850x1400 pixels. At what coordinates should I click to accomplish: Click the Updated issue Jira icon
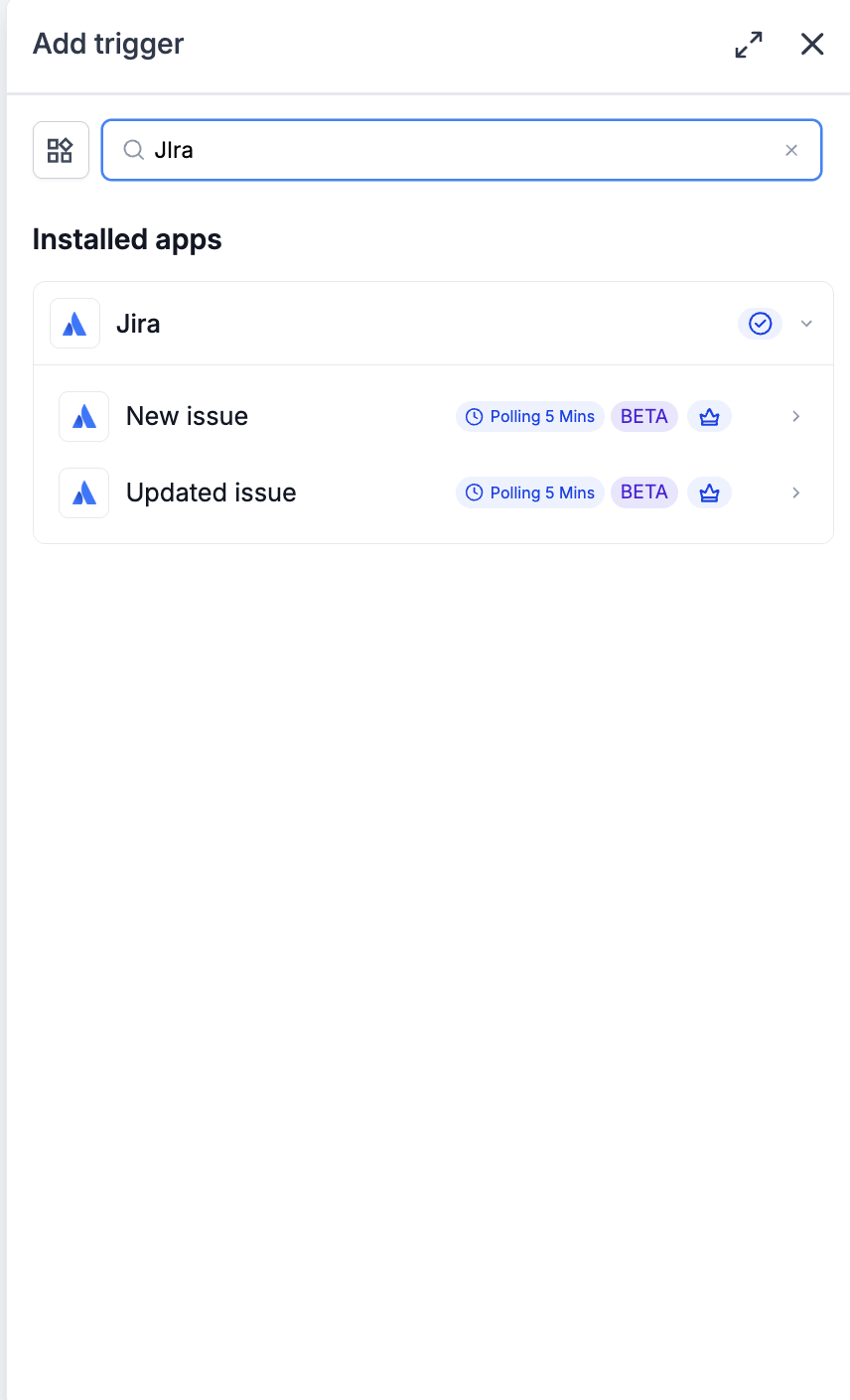click(84, 492)
